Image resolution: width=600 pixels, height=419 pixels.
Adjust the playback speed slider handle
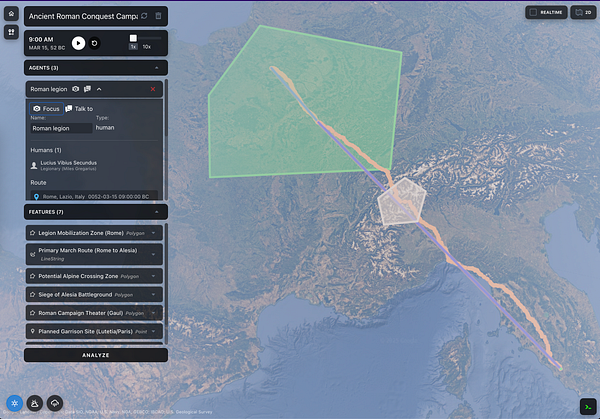pos(133,38)
